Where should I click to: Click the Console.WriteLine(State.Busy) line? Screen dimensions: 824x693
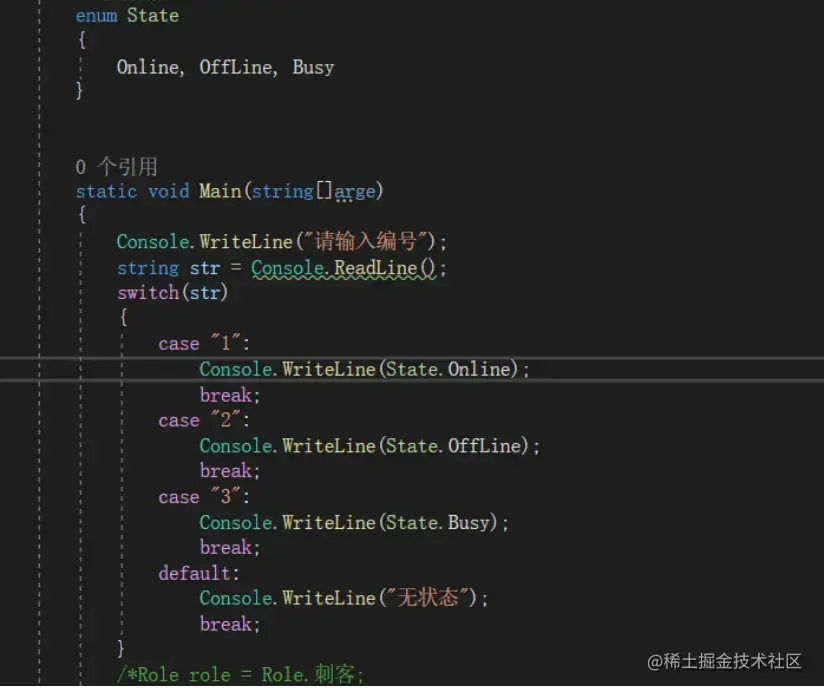[x=354, y=523]
